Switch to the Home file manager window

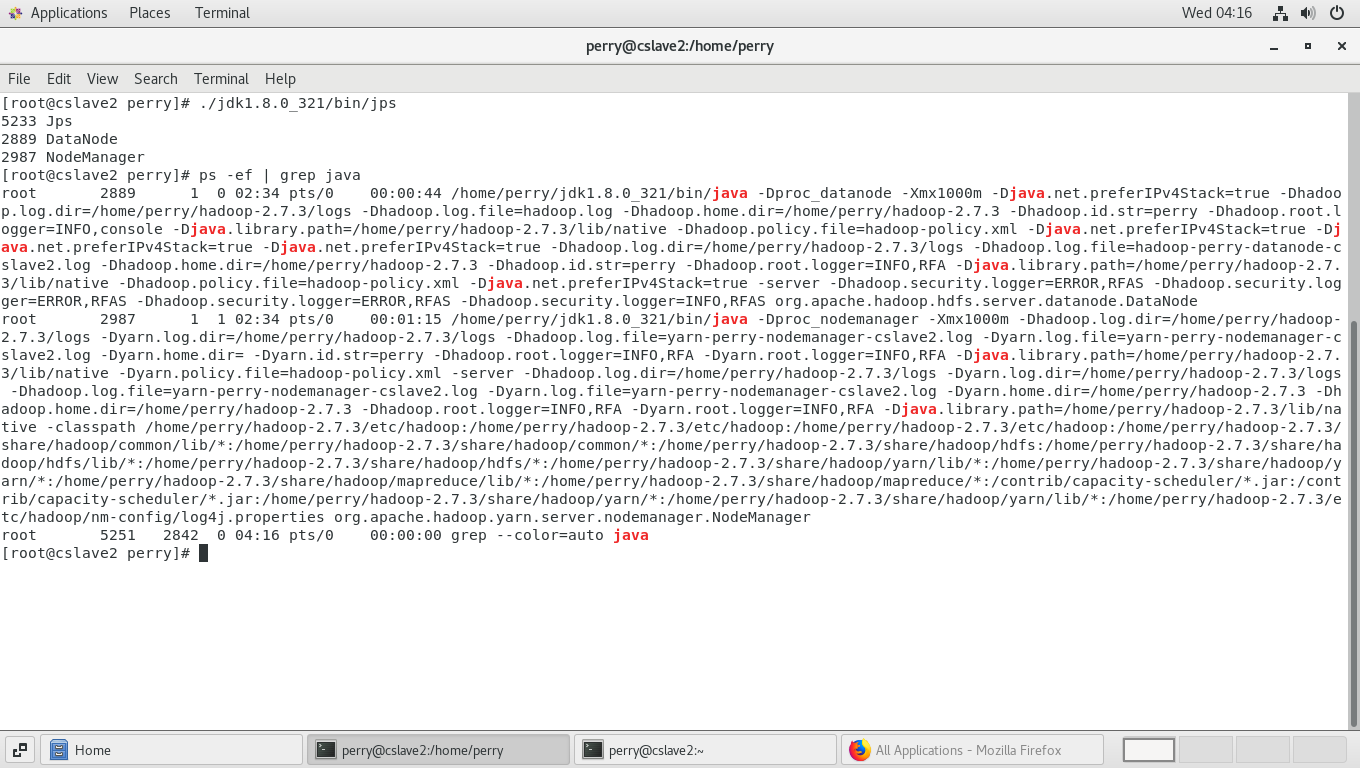pos(171,750)
